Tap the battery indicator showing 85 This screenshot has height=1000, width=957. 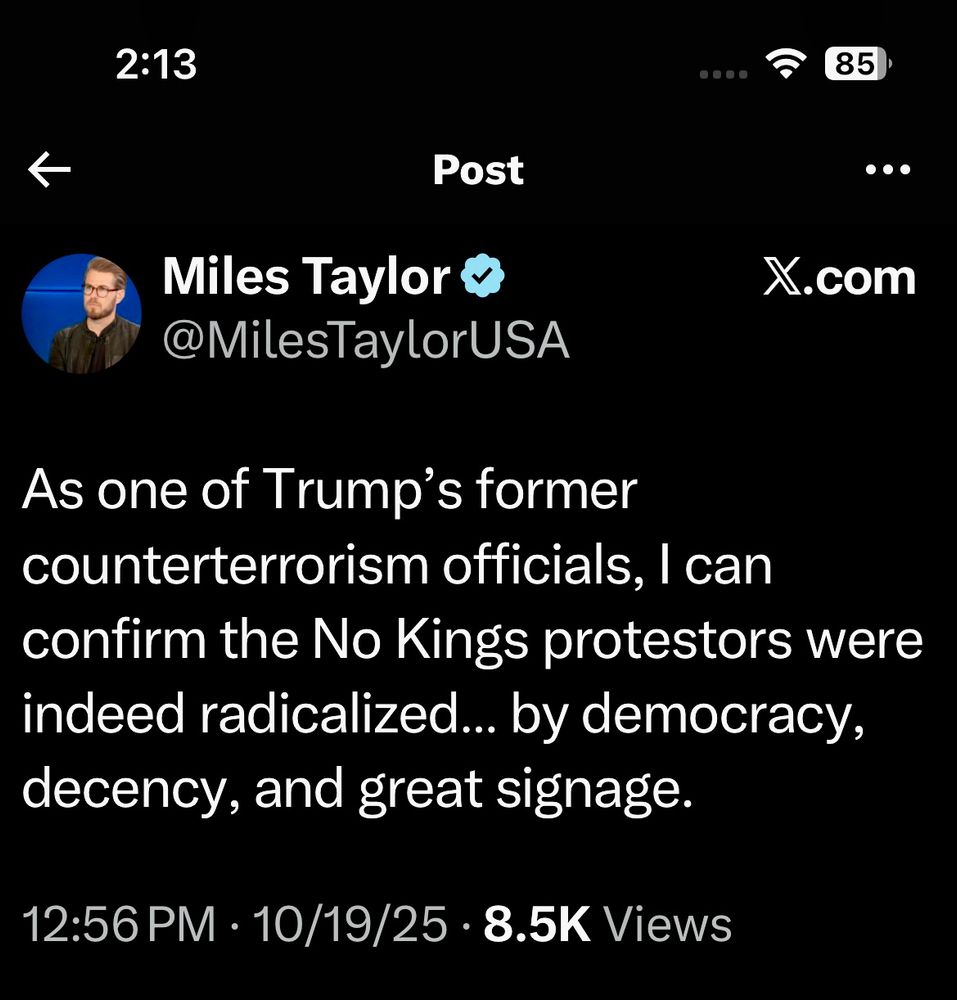(857, 65)
